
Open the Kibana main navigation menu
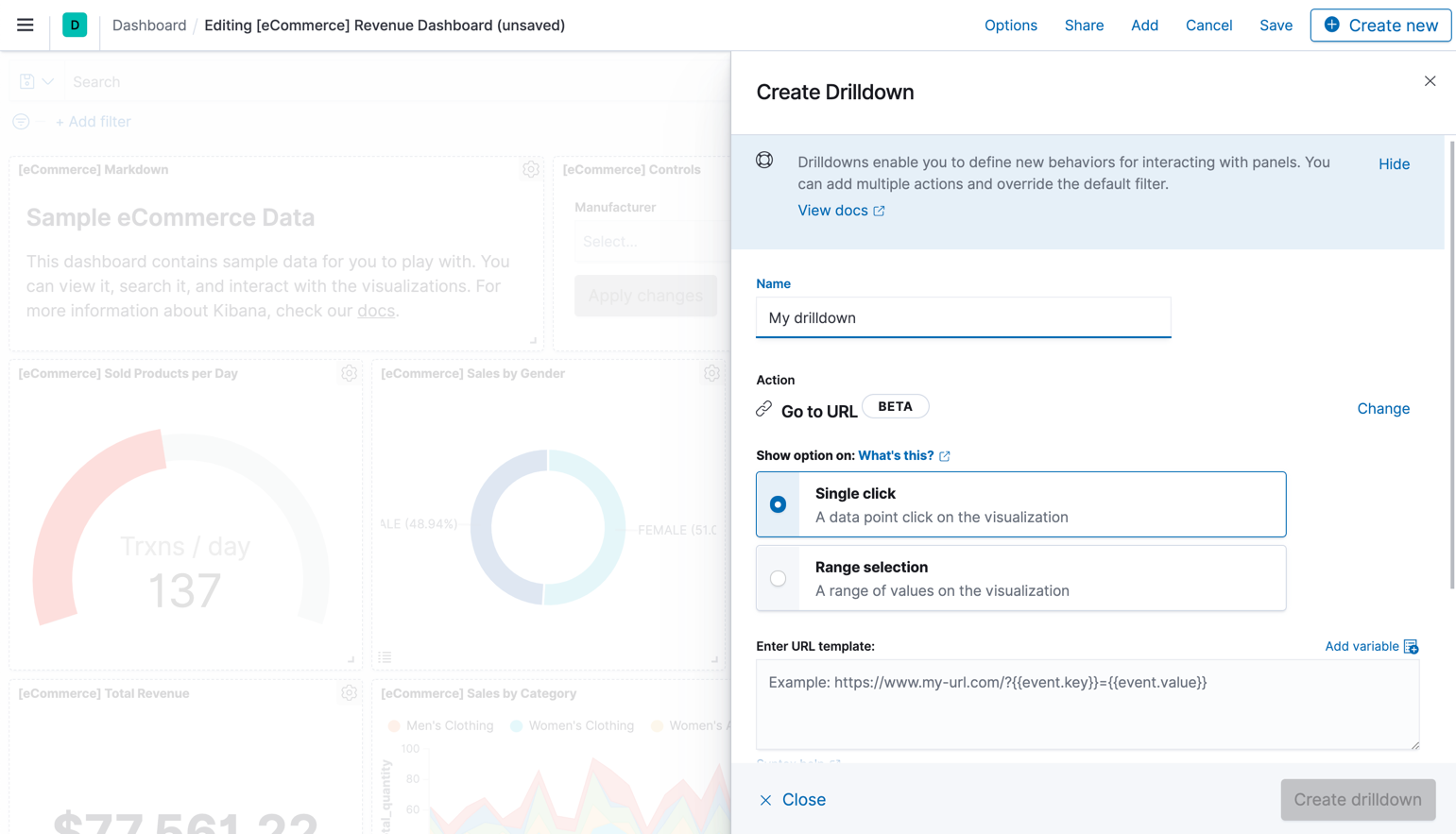coord(25,25)
